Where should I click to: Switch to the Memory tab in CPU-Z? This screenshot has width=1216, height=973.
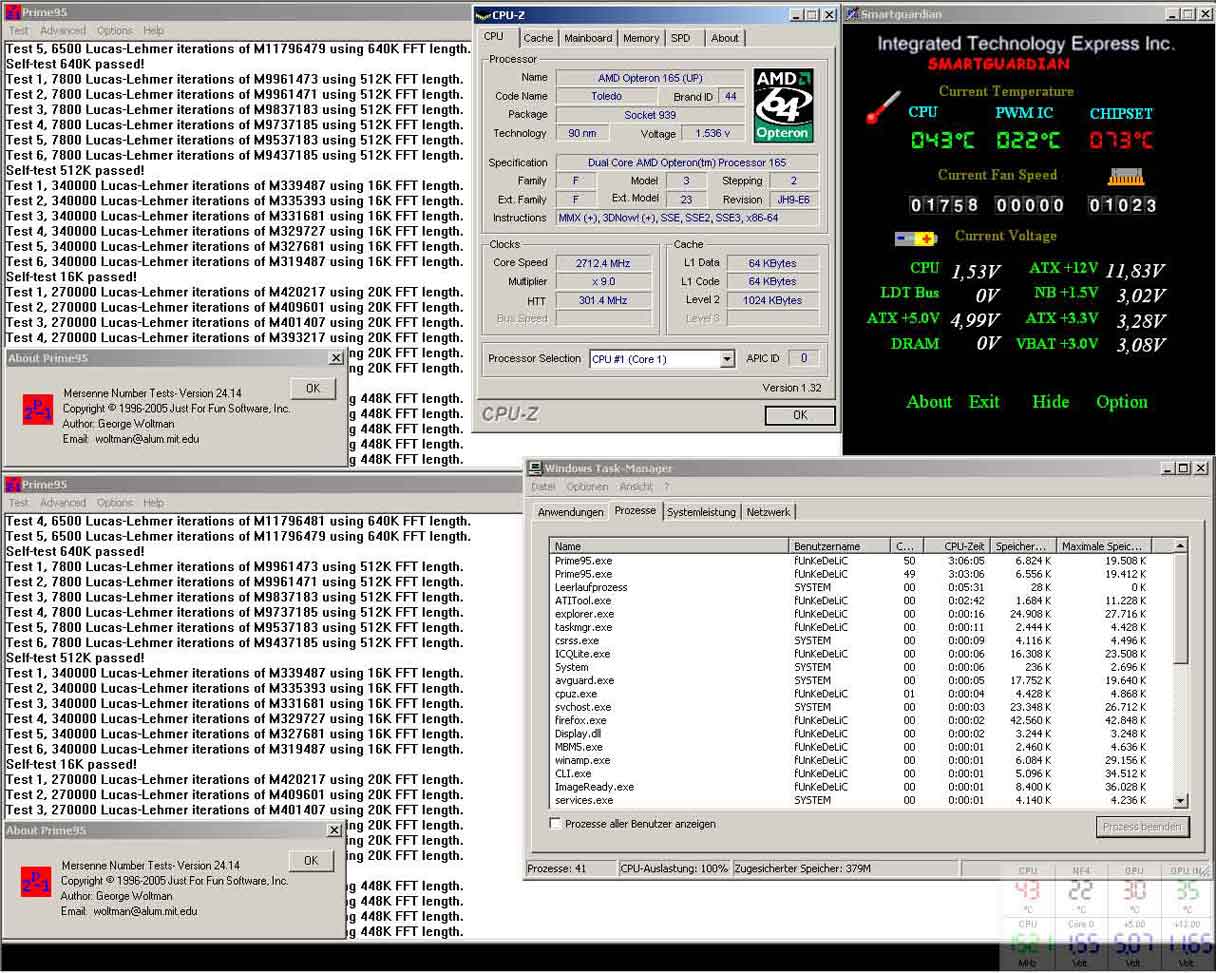(x=641, y=38)
